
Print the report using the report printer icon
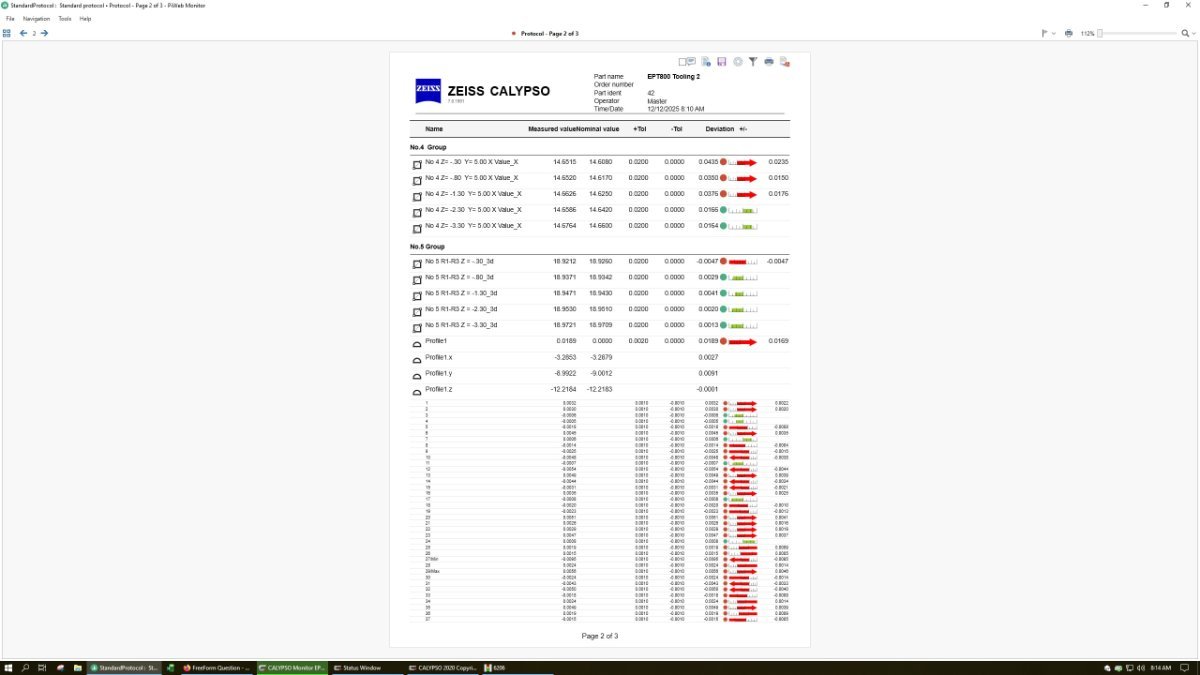(x=769, y=62)
